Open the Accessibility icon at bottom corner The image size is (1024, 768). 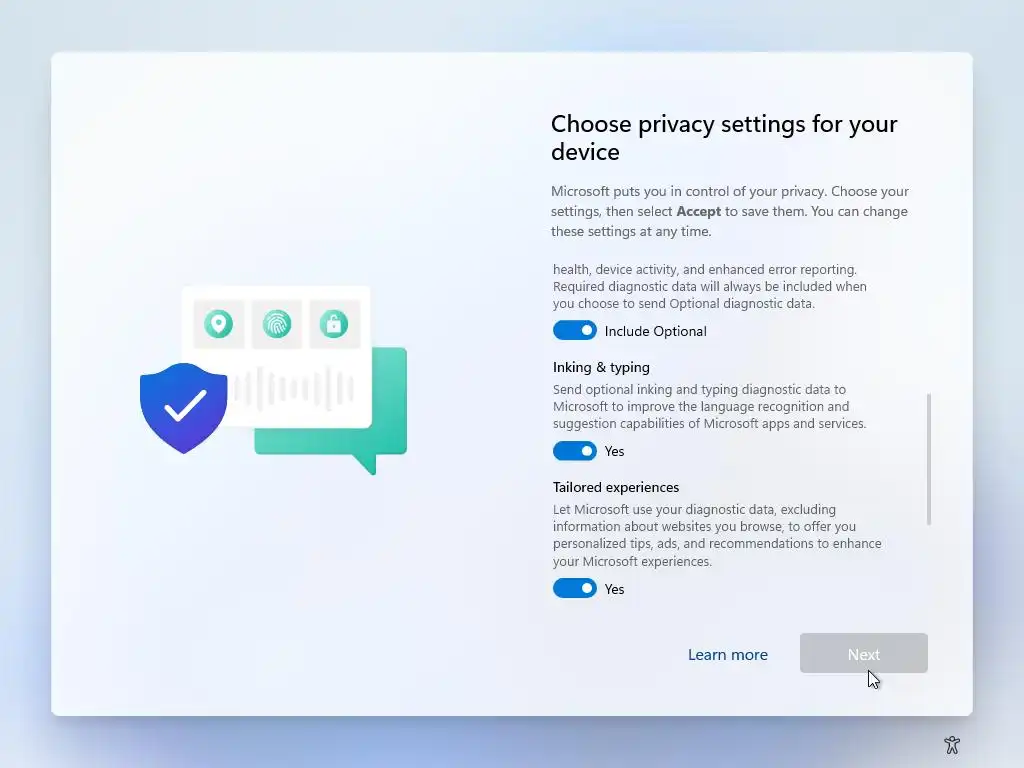[x=952, y=744]
